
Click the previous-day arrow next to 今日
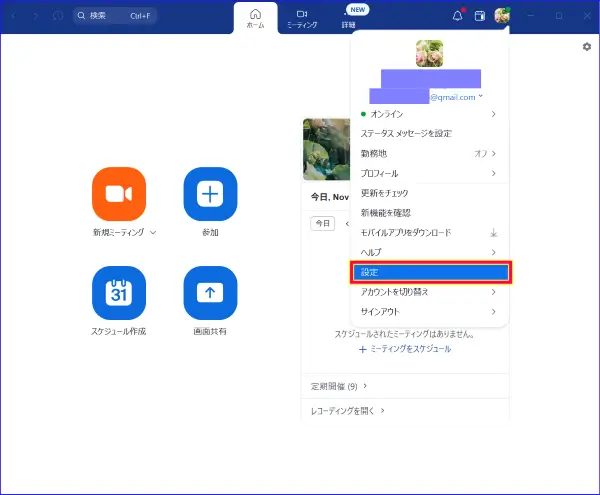tap(347, 223)
